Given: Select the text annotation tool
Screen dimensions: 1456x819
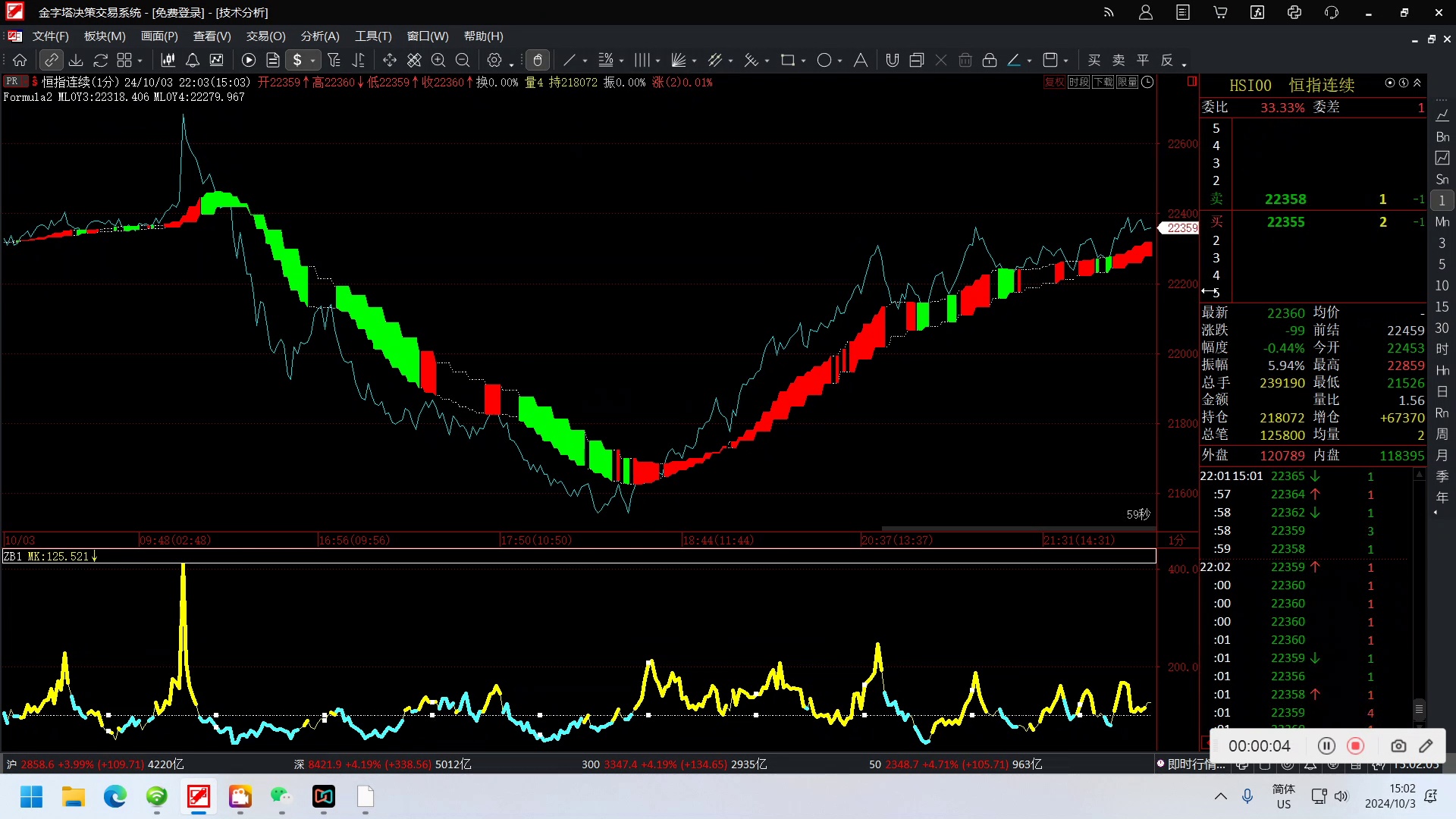Looking at the screenshot, I should [861, 60].
